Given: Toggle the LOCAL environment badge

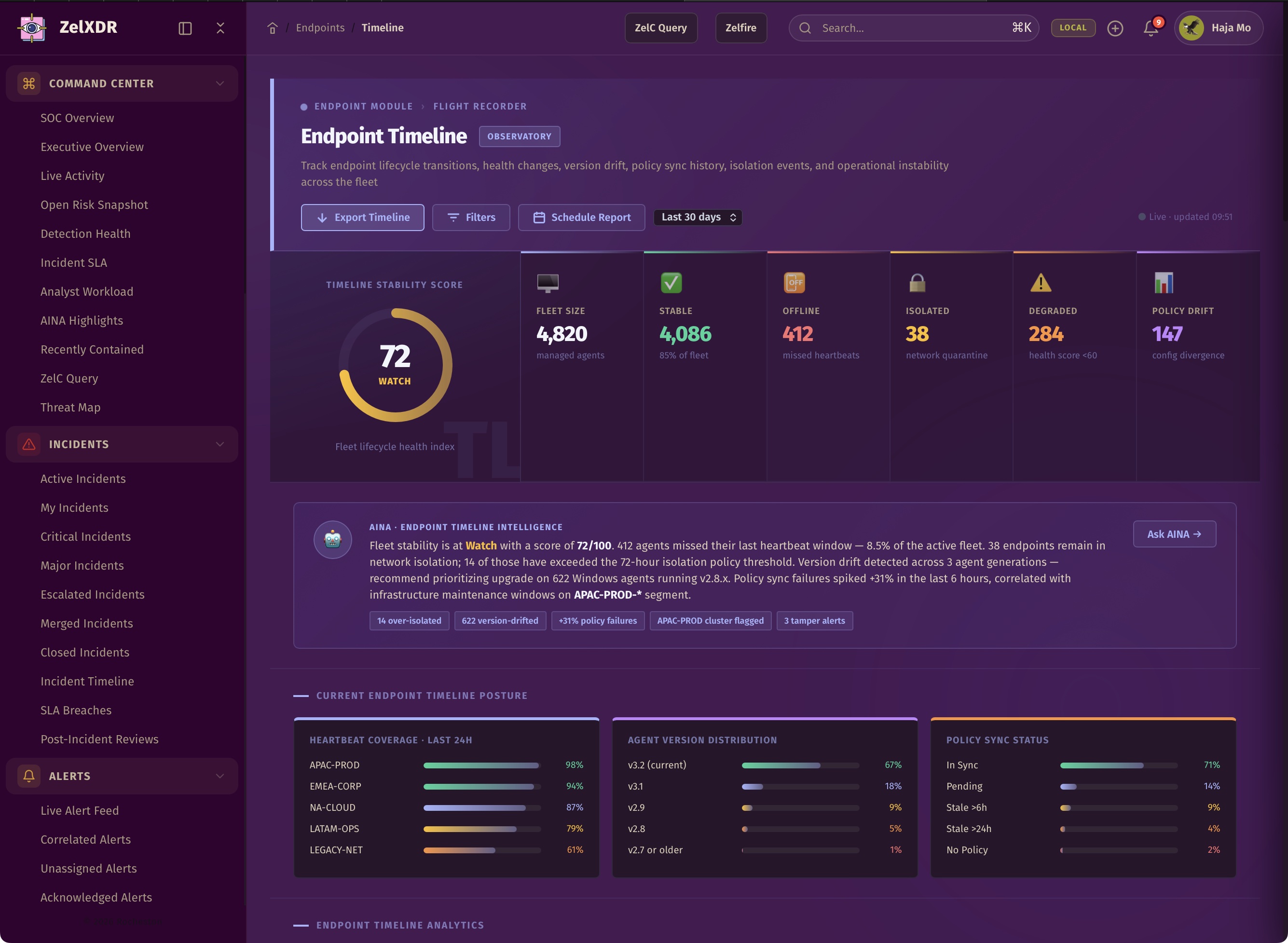Looking at the screenshot, I should (1073, 27).
